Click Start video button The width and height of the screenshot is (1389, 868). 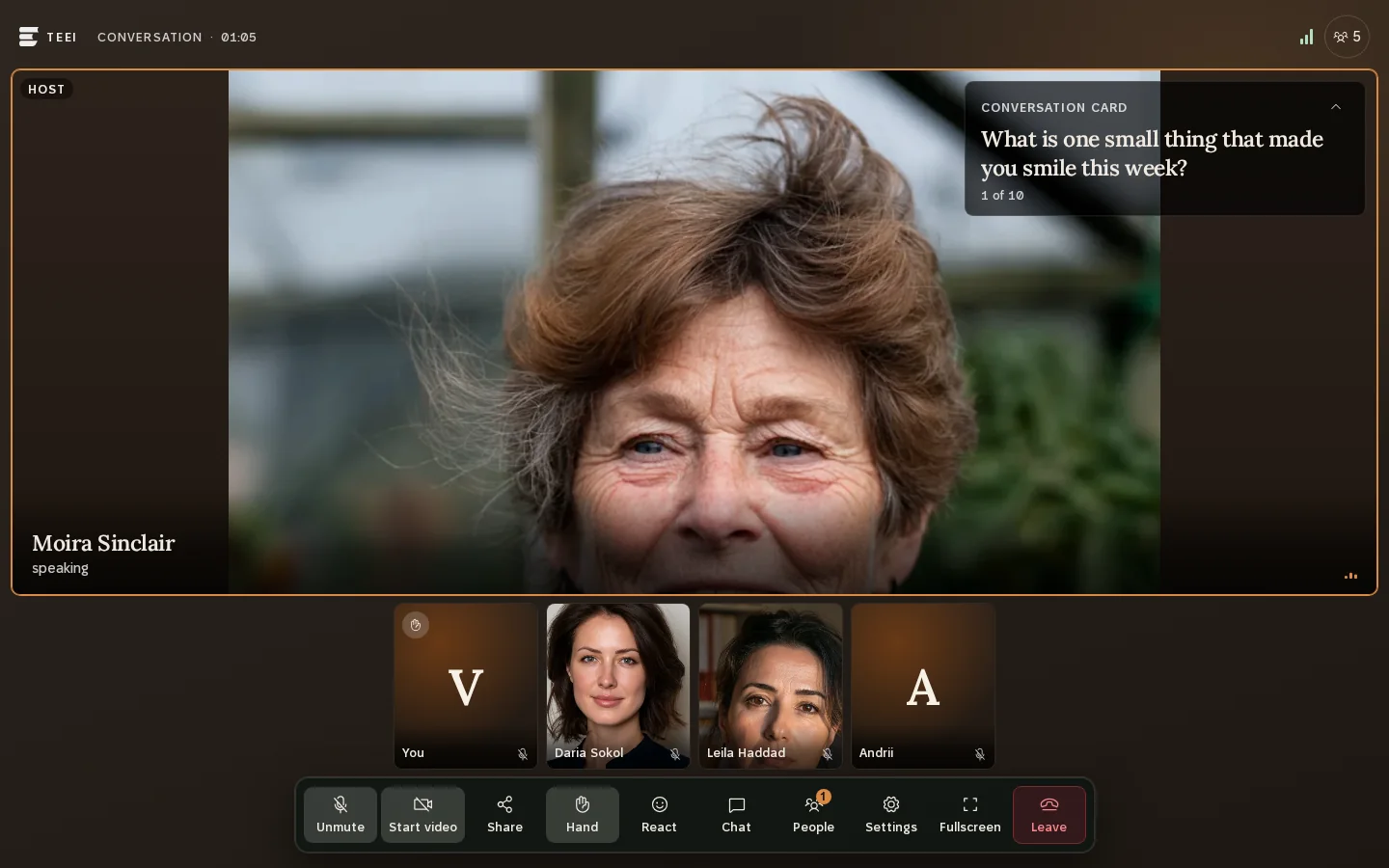[x=422, y=815]
